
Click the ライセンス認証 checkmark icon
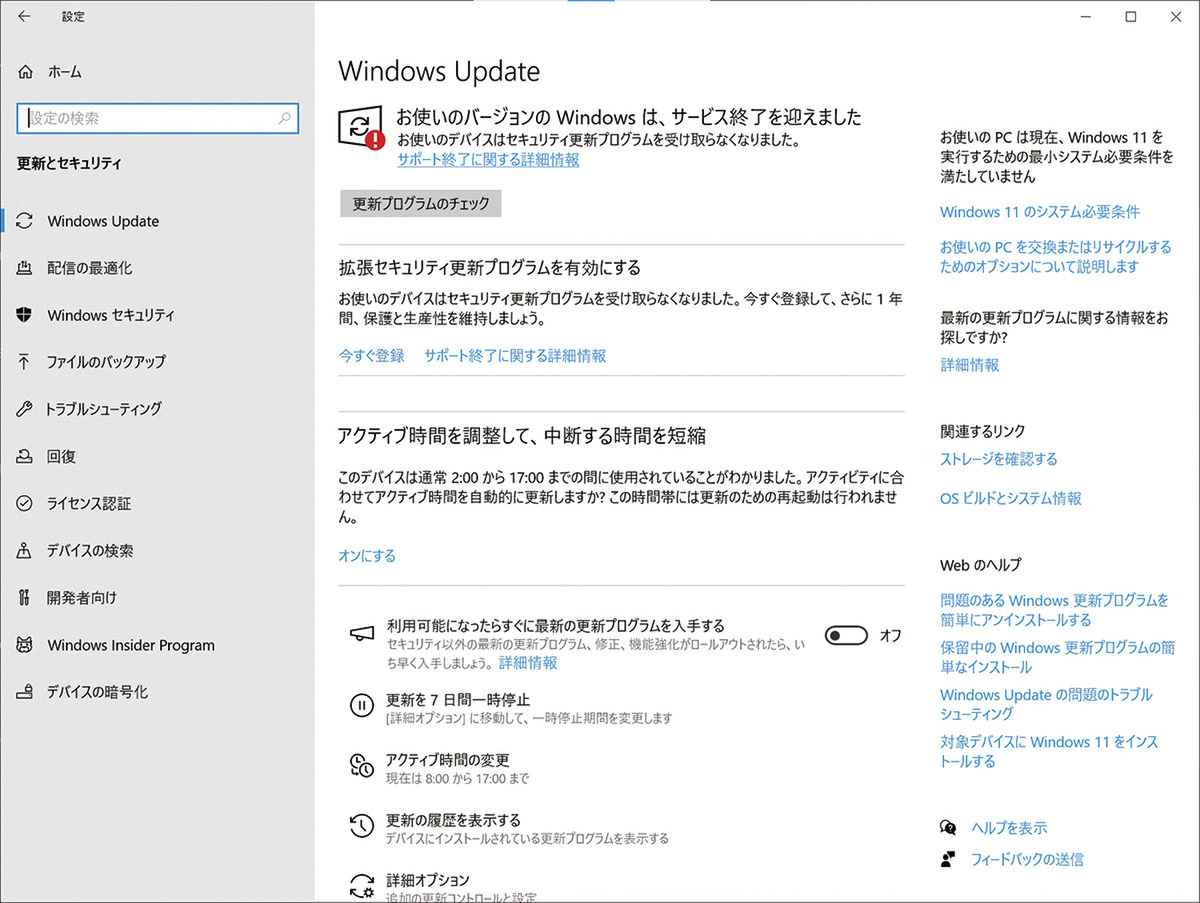click(x=25, y=503)
